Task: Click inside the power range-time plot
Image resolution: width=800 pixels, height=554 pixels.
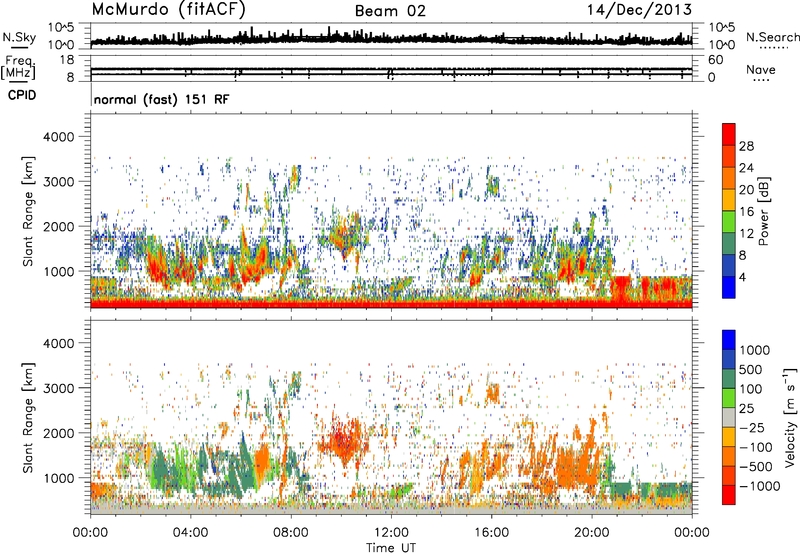Action: pyautogui.click(x=391, y=211)
